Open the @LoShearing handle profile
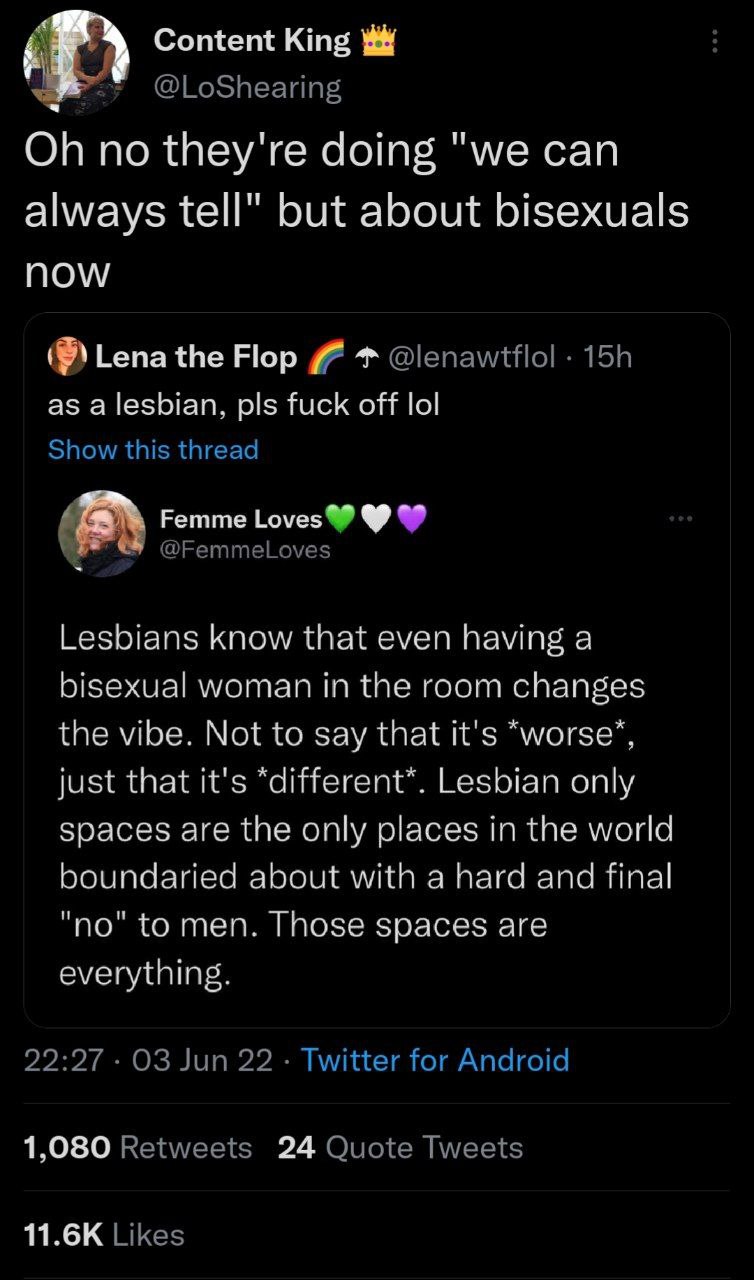Viewport: 754px width, 1280px height. tap(247, 88)
